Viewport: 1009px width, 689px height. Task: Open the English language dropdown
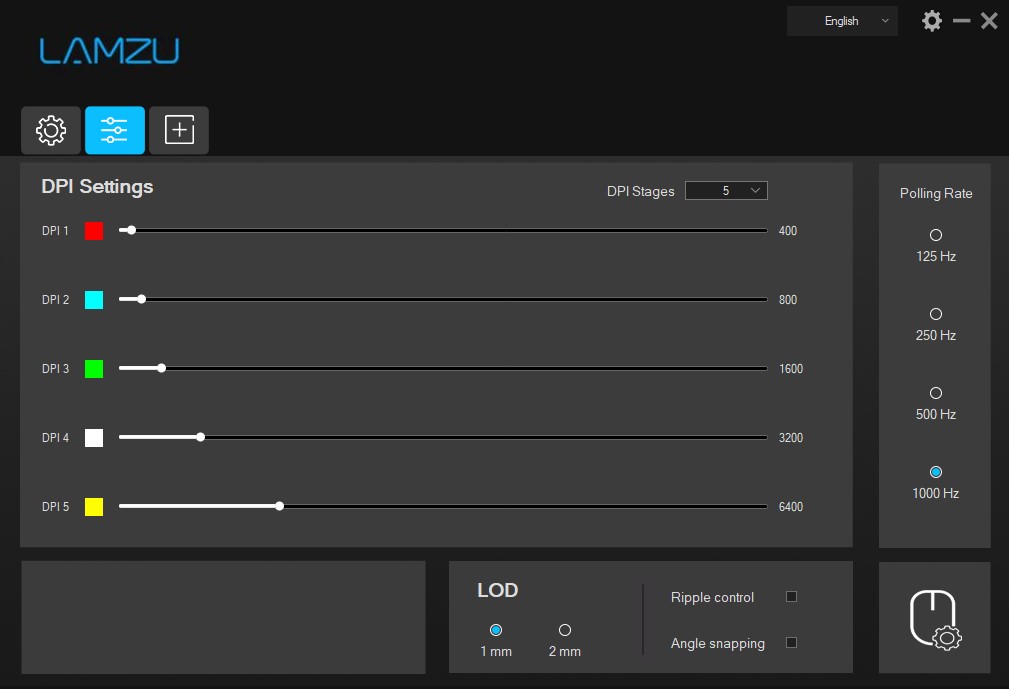tap(842, 21)
